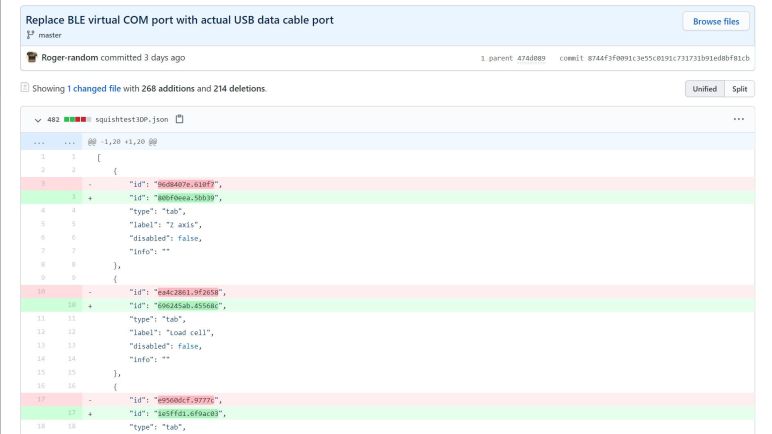Screen dimensions: 772x434
Task: Click the diffstat colored squares
Action: tap(77, 119)
